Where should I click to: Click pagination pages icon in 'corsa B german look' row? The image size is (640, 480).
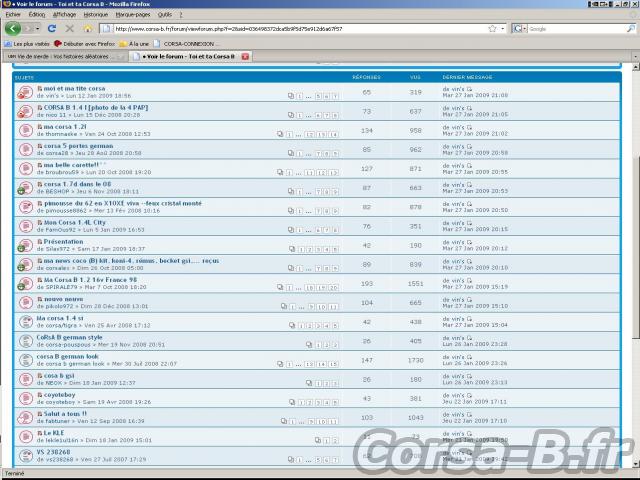[280, 364]
